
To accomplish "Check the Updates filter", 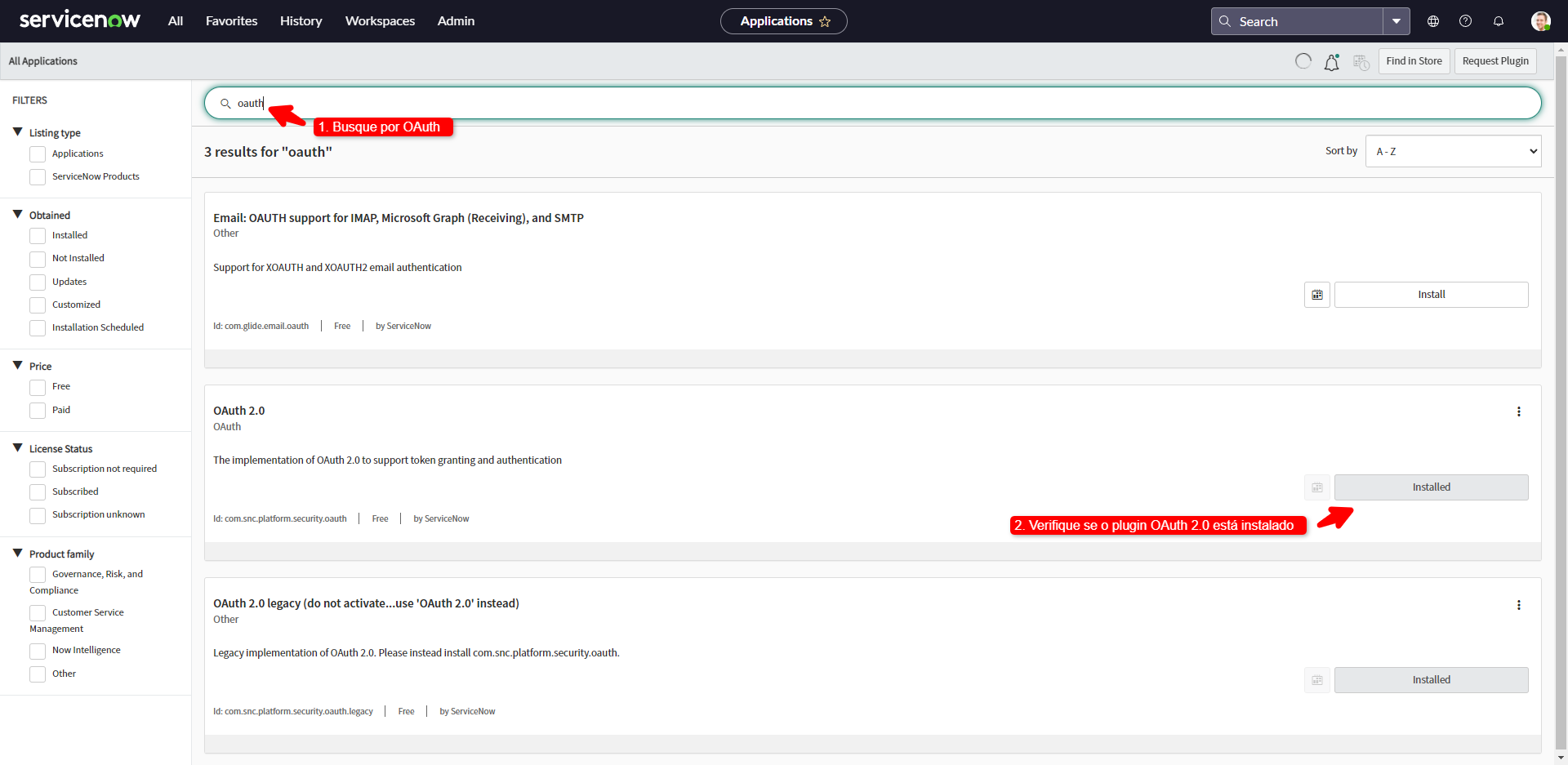I will tap(38, 282).
